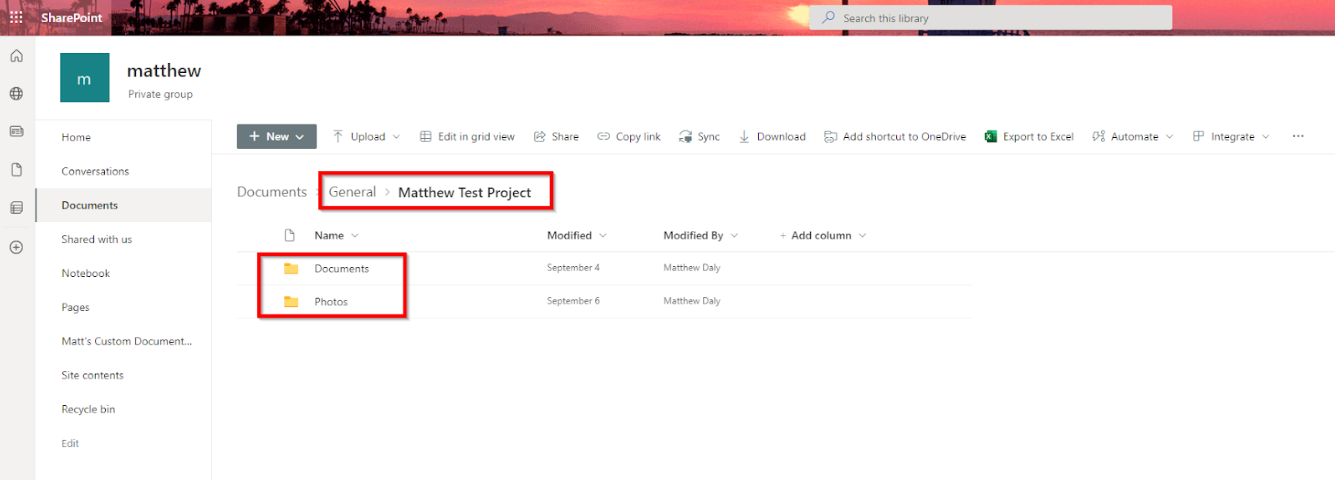Viewport: 1335px width, 480px height.
Task: Click Matthew Daly in Photos row
Action: pyautogui.click(x=692, y=301)
